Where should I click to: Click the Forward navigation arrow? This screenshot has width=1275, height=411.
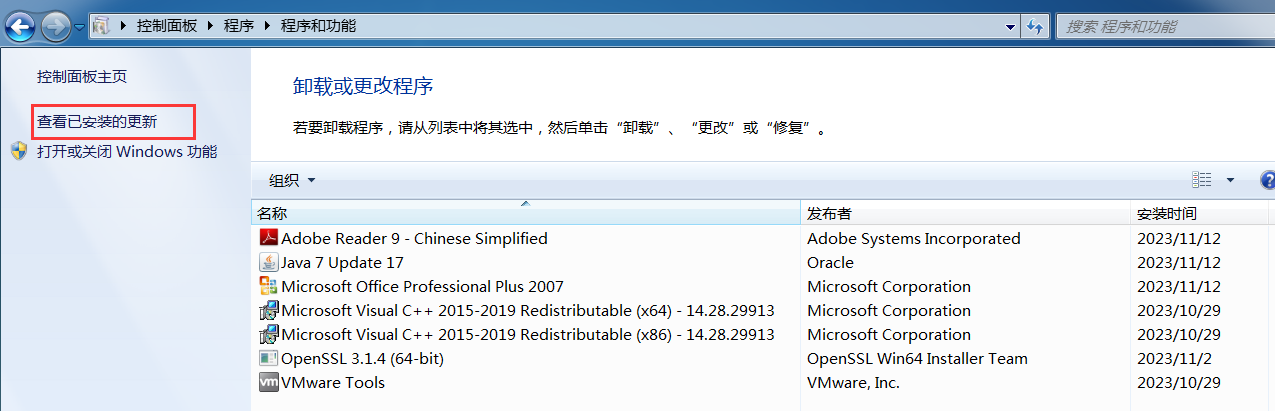pyautogui.click(x=56, y=25)
